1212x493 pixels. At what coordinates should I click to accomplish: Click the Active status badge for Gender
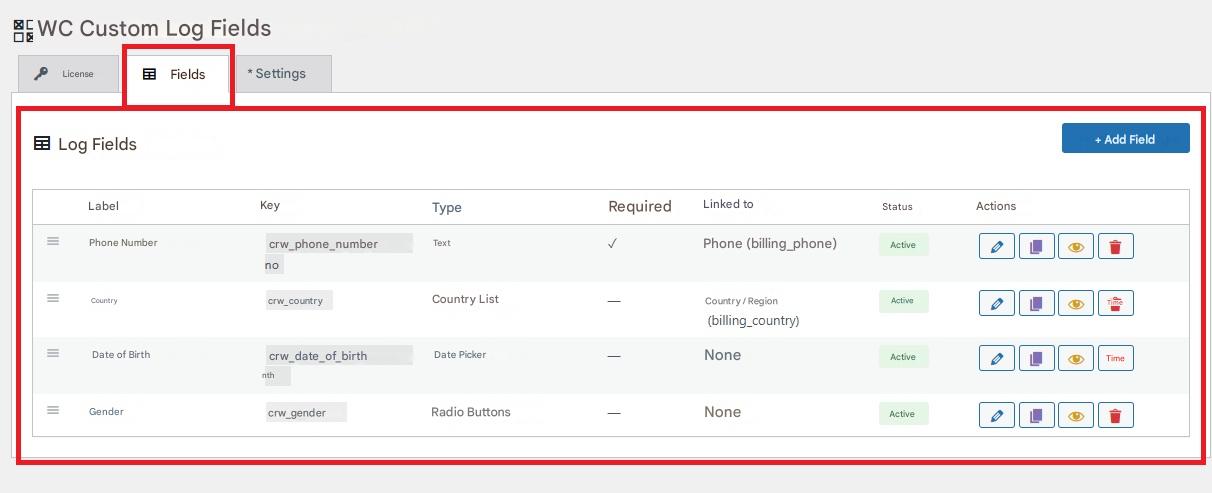click(902, 414)
